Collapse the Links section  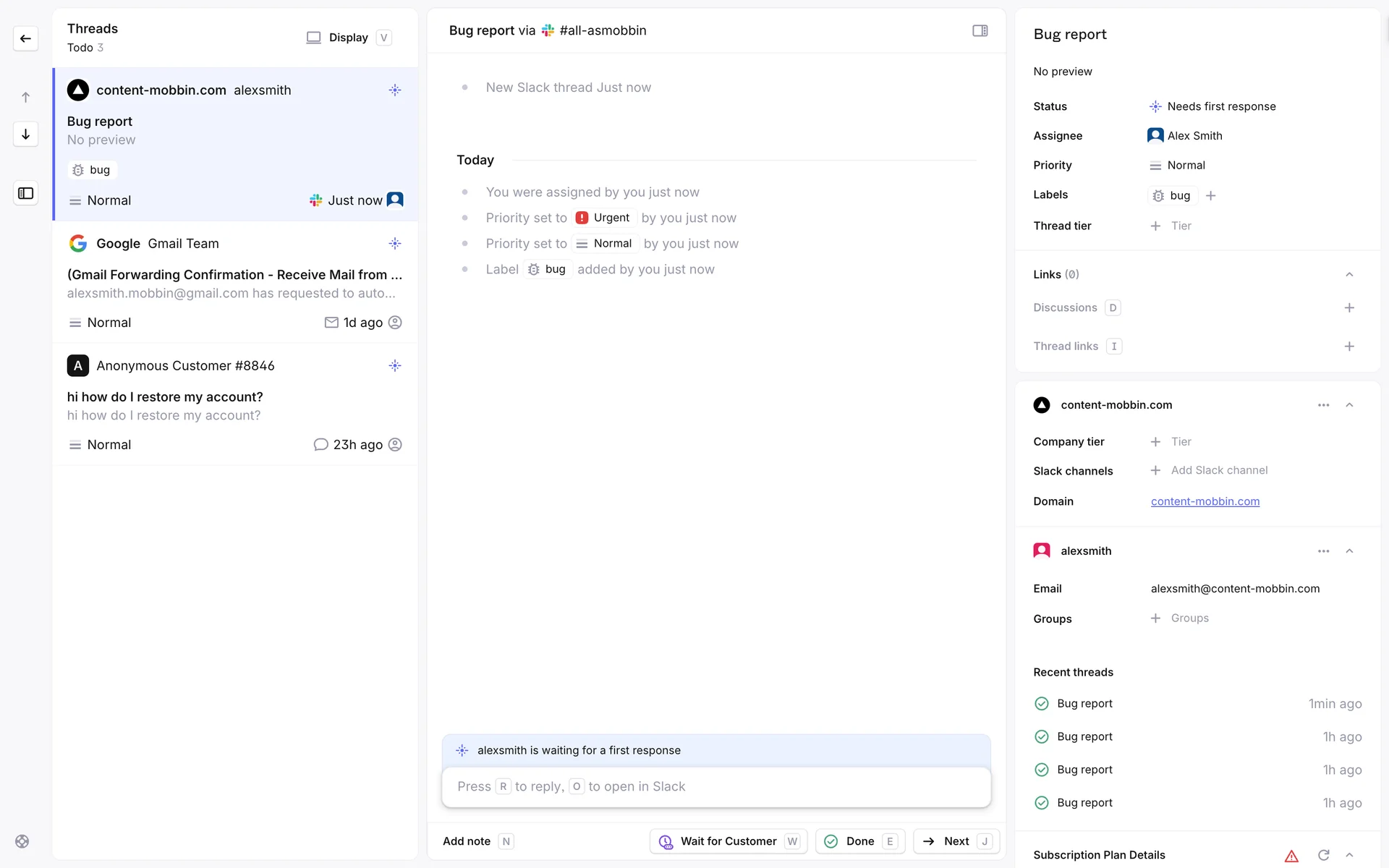[1349, 274]
